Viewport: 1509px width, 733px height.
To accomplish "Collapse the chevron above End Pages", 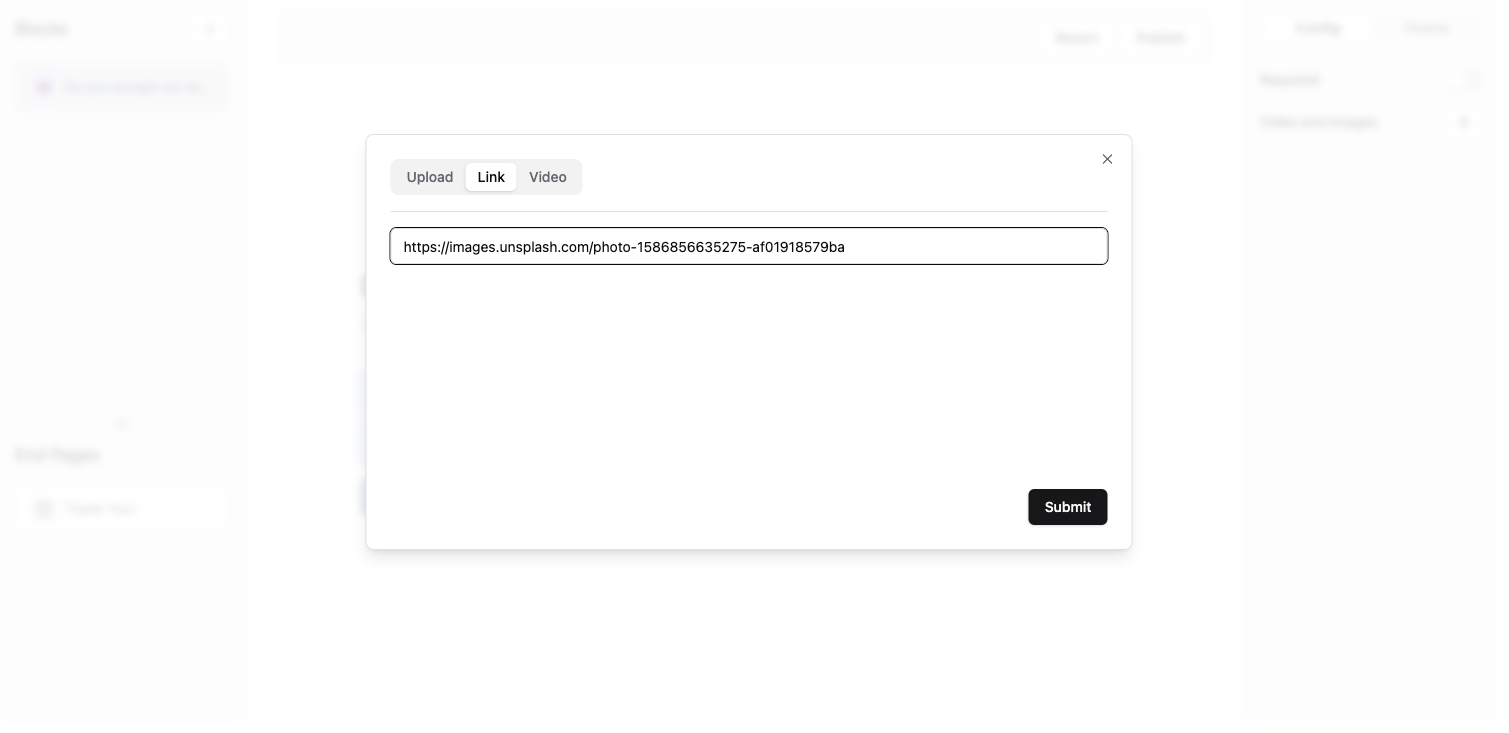I will [x=121, y=424].
